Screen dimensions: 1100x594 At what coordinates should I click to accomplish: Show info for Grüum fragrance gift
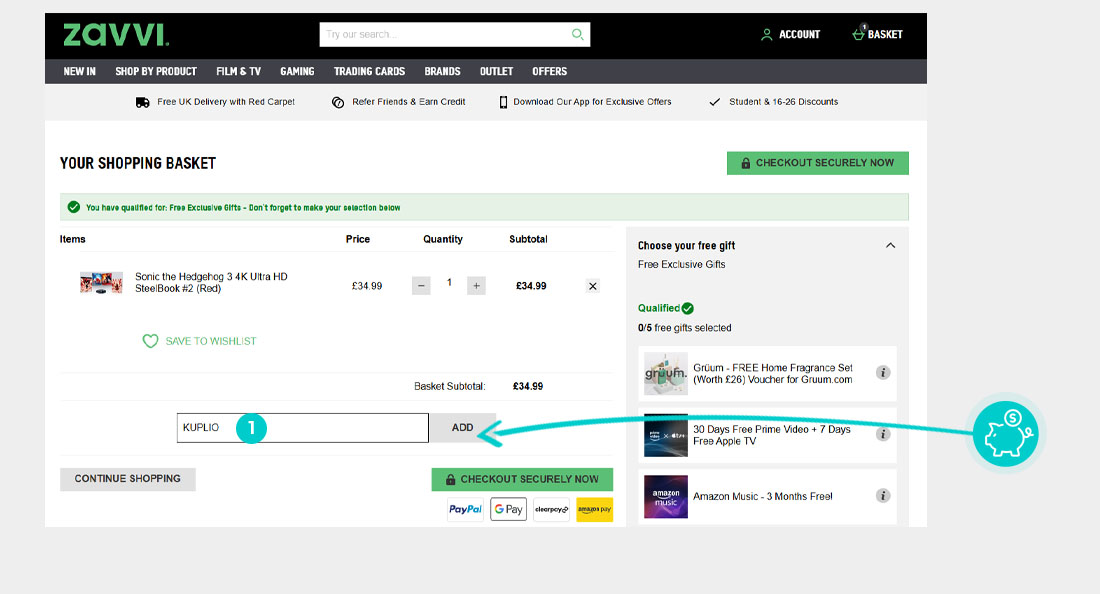coord(883,373)
